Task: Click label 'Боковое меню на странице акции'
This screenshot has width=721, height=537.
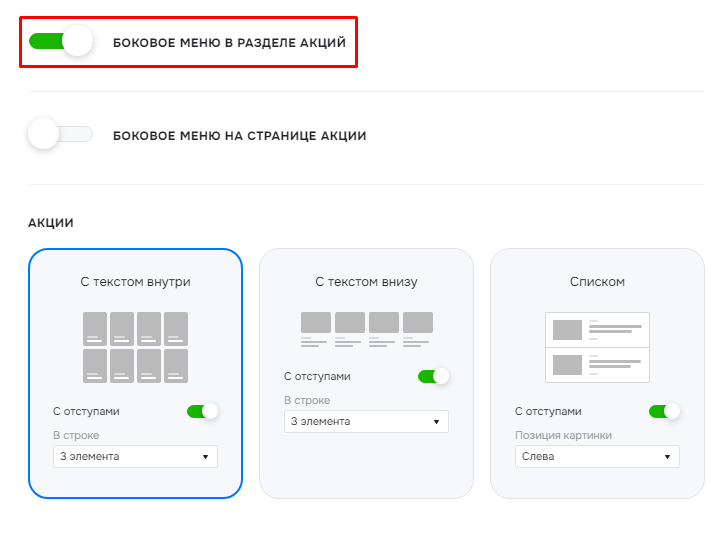Action: (x=240, y=136)
